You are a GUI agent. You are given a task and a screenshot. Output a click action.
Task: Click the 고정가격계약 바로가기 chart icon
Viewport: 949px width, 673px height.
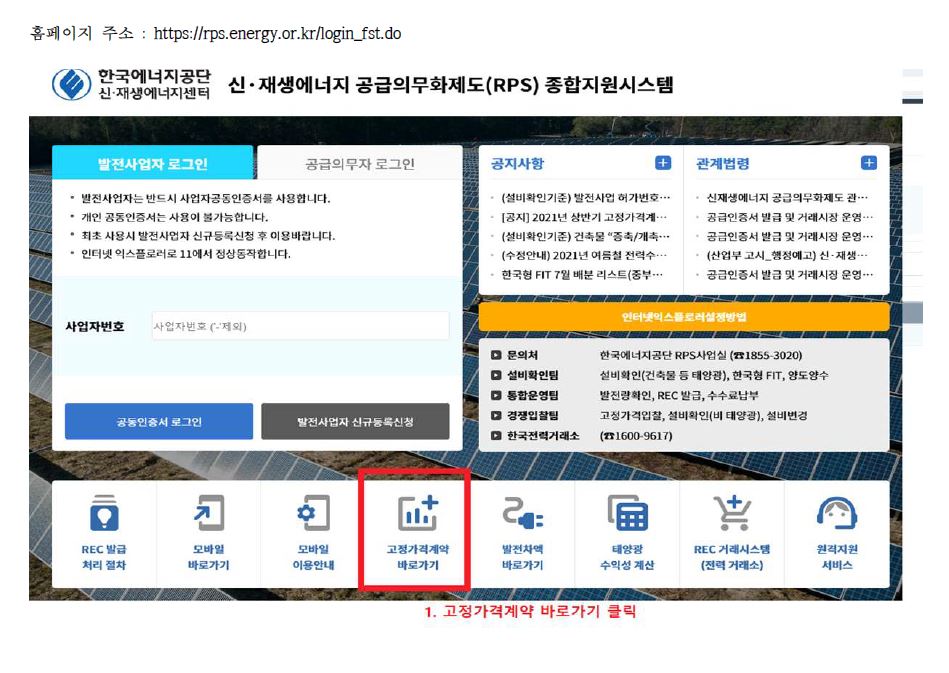click(417, 514)
